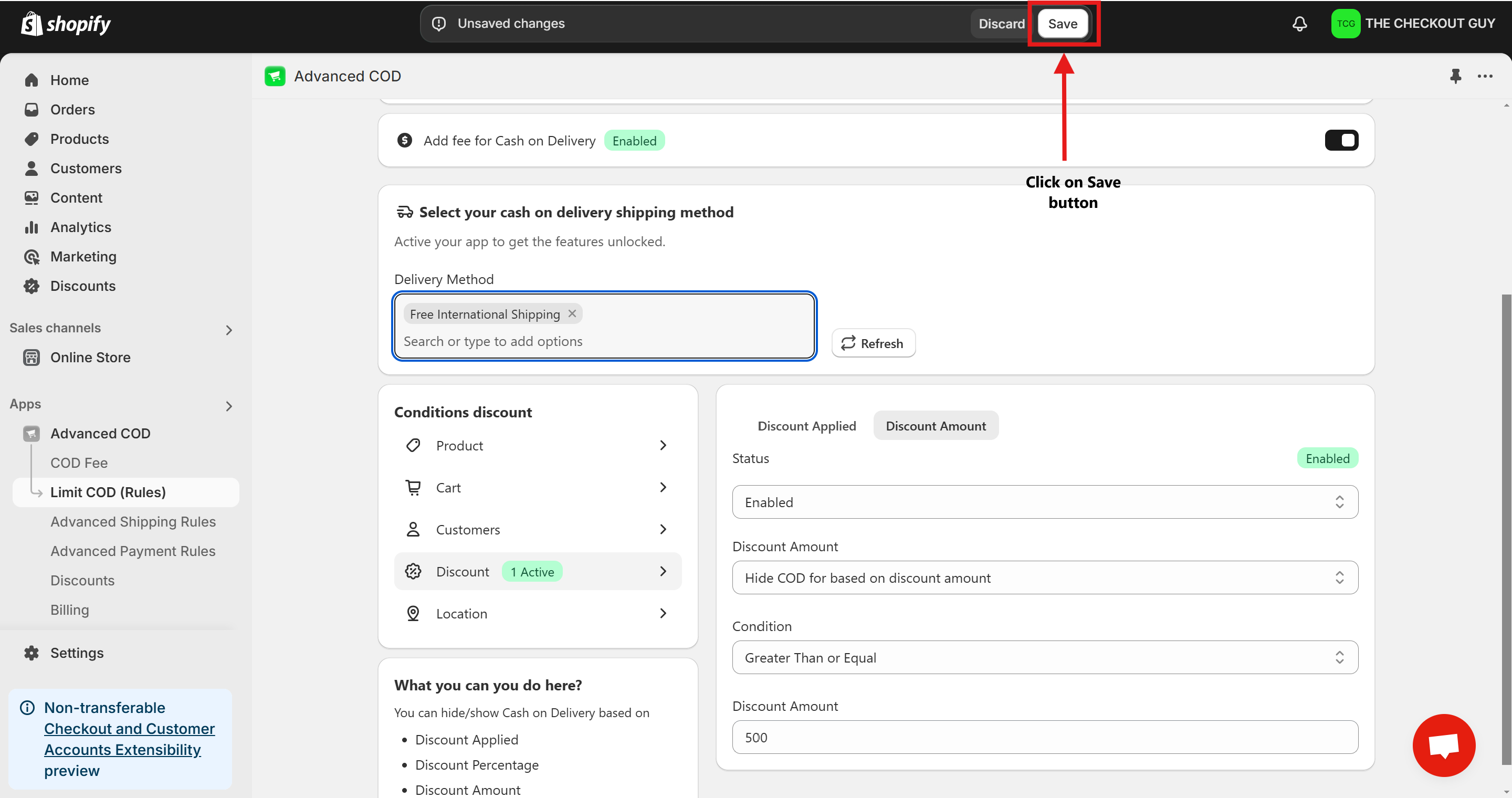The height and width of the screenshot is (798, 1512).
Task: Open Customers conditions row
Action: (538, 529)
